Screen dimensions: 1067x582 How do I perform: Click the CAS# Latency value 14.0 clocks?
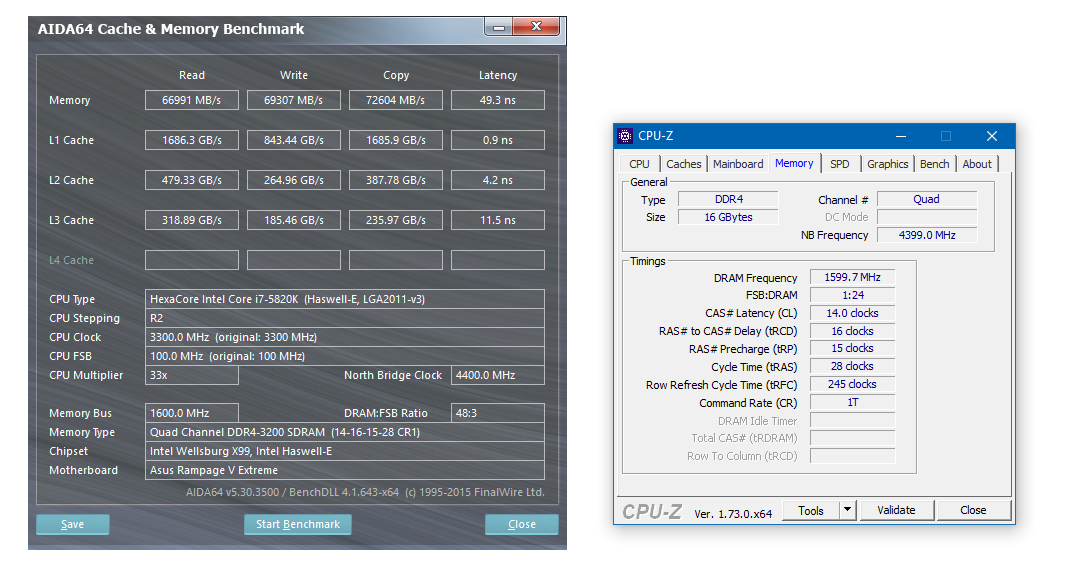(853, 313)
